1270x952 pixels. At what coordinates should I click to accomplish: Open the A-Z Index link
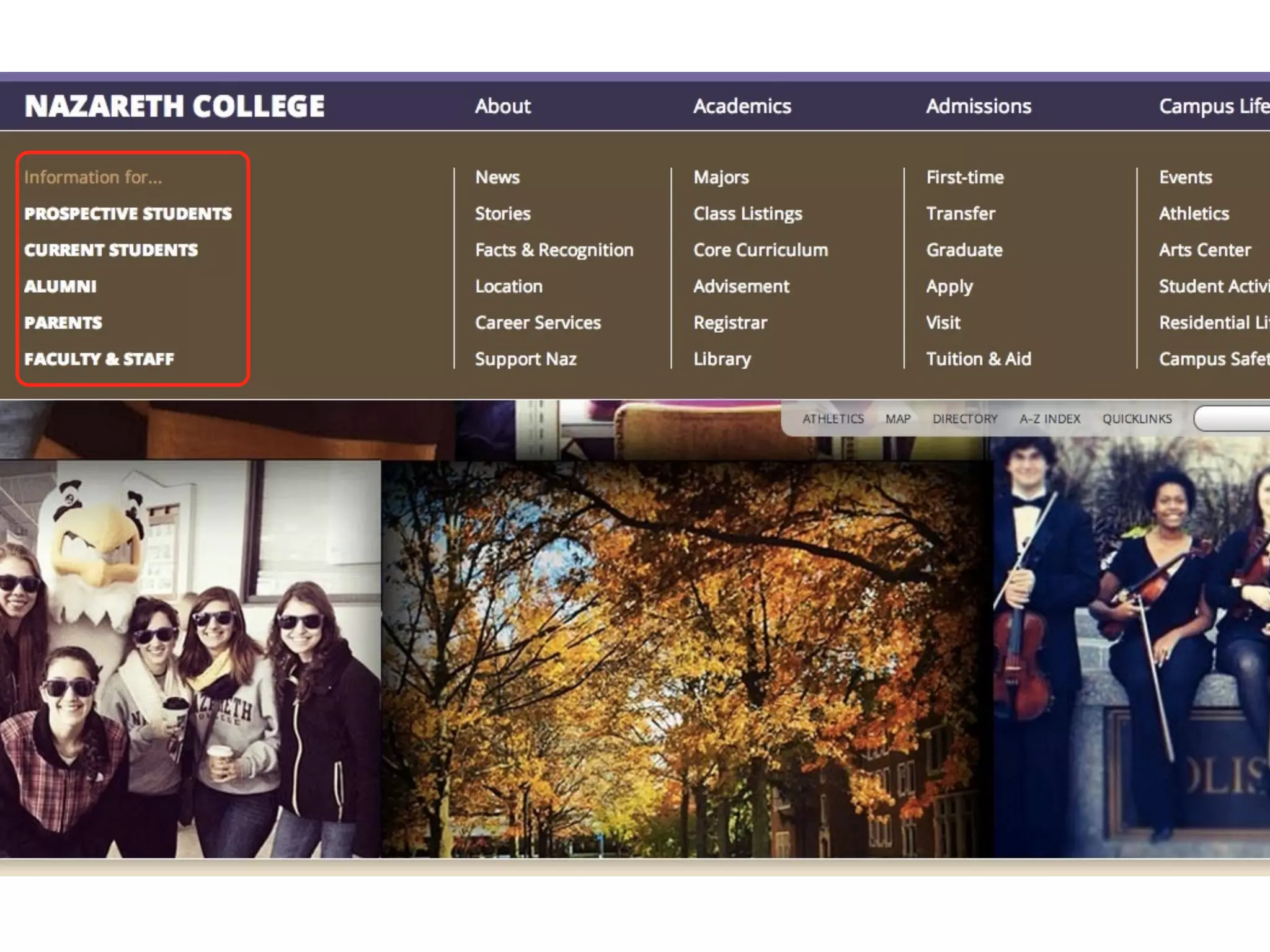click(x=1049, y=419)
